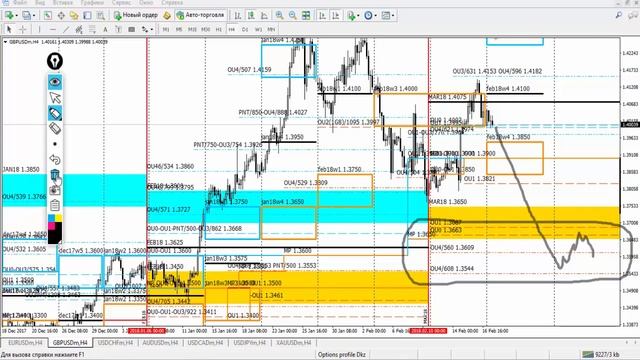Open the Strategy Tester icon
This screenshot has height=360, width=640.
click(100, 16)
